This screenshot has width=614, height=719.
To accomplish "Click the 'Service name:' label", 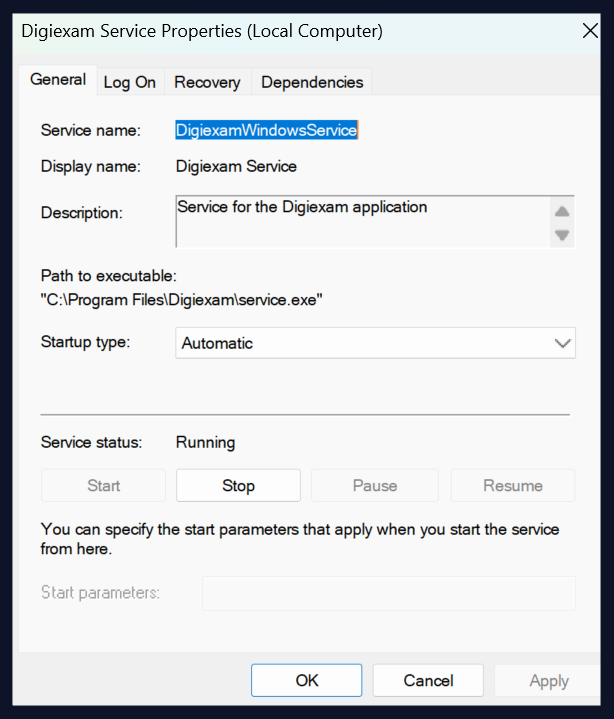I will 91,130.
